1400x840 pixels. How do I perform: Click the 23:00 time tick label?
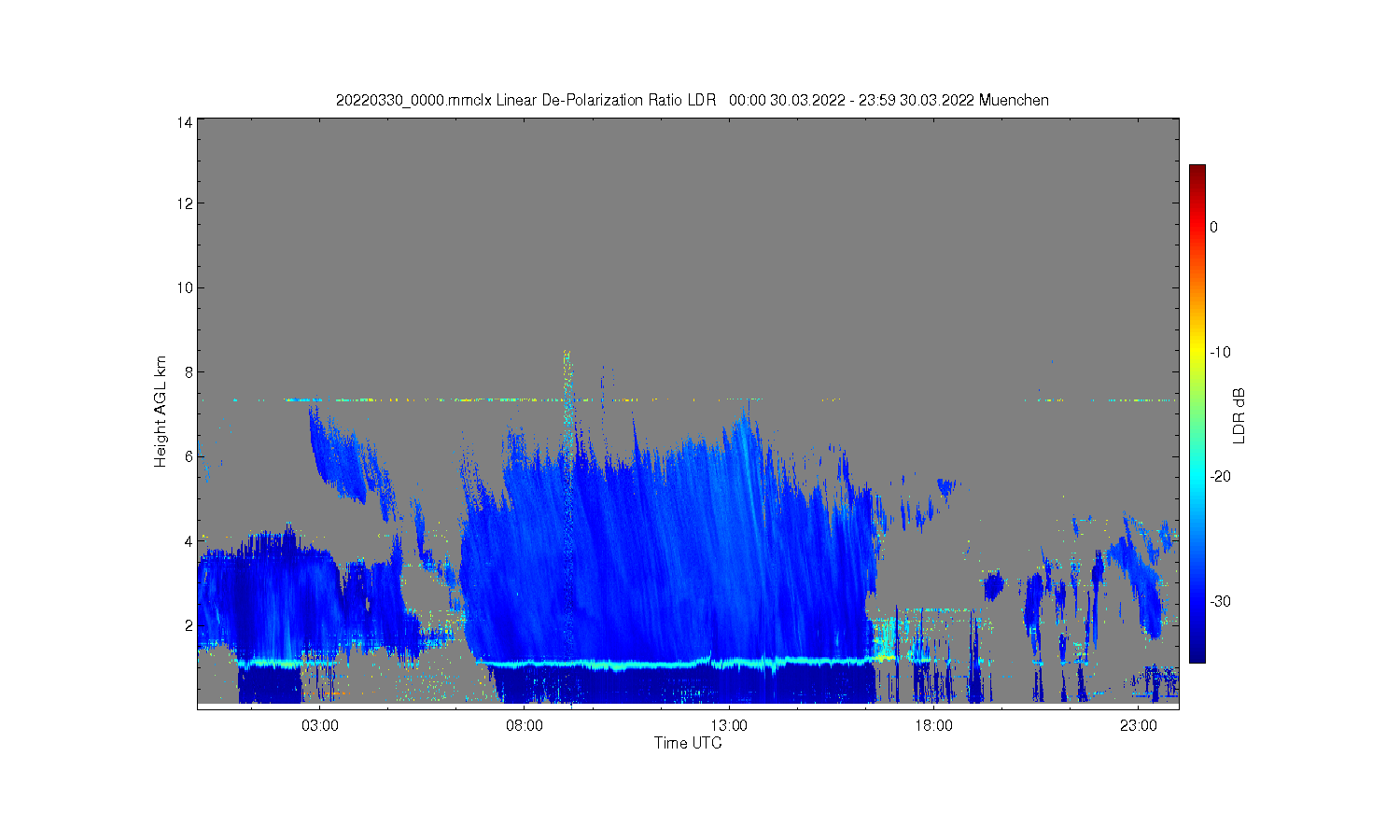pos(1138,725)
